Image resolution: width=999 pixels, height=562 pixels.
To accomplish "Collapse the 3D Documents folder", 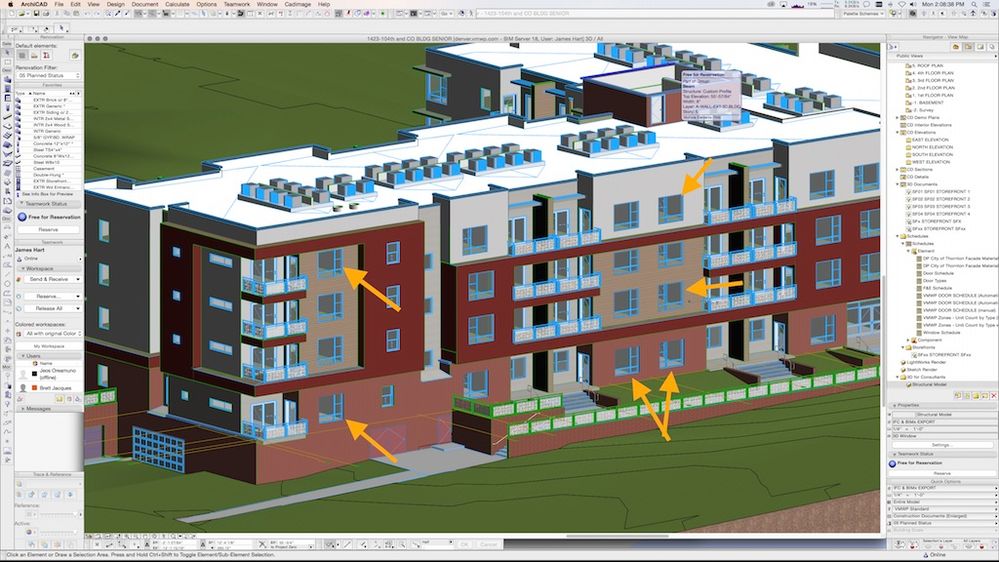I will click(898, 184).
